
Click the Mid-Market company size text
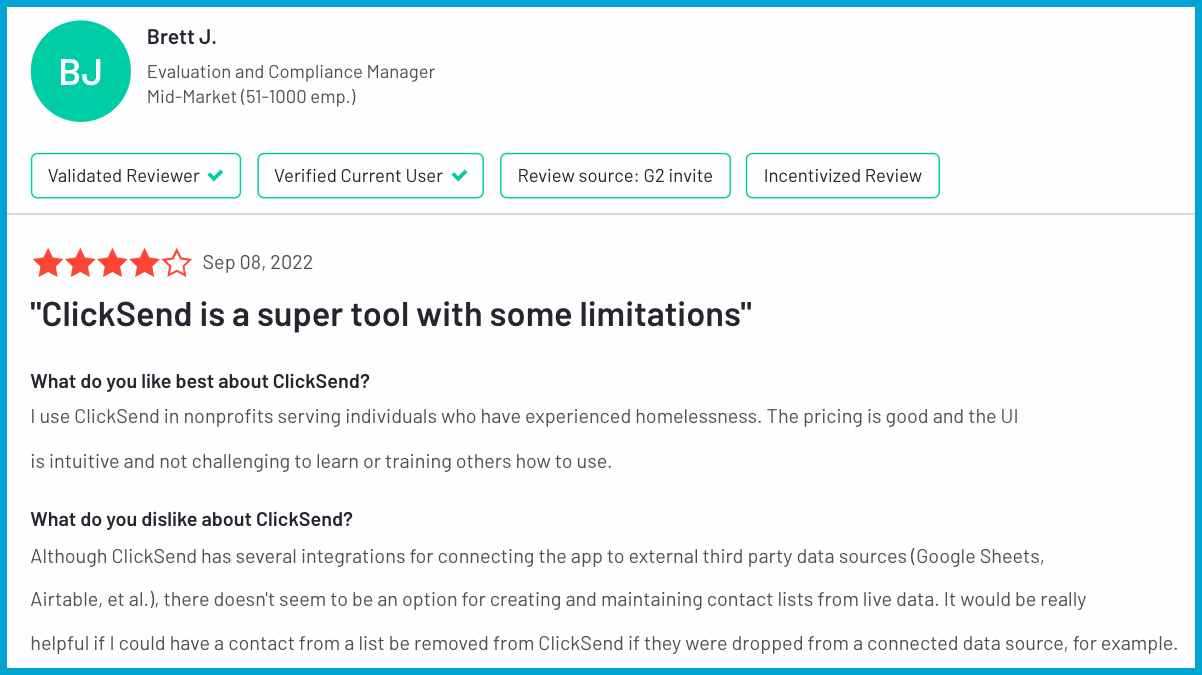(x=251, y=97)
